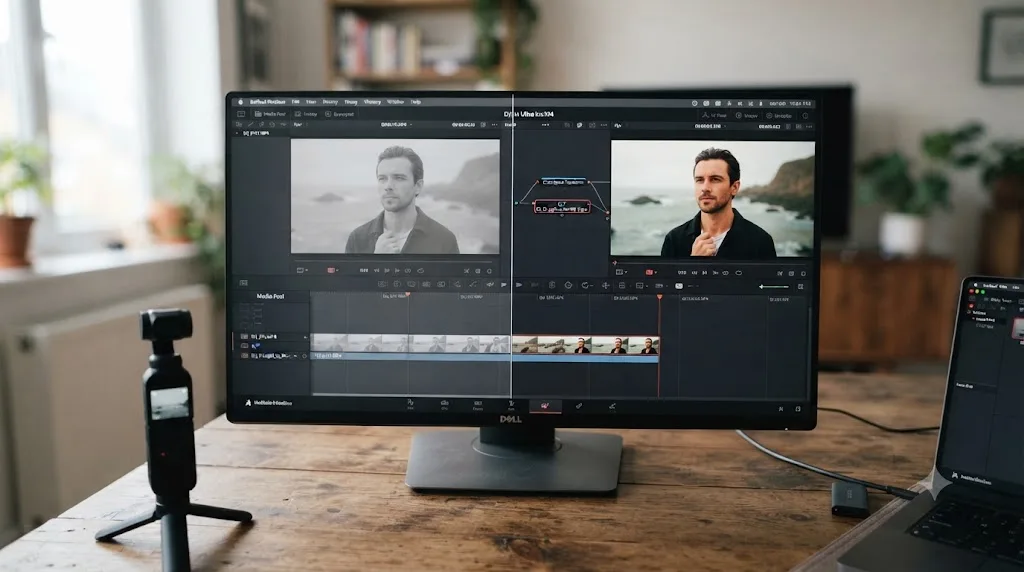Click the info circle icon at top-right toolbar
Image resolution: width=1024 pixels, height=572 pixels.
click(x=805, y=116)
